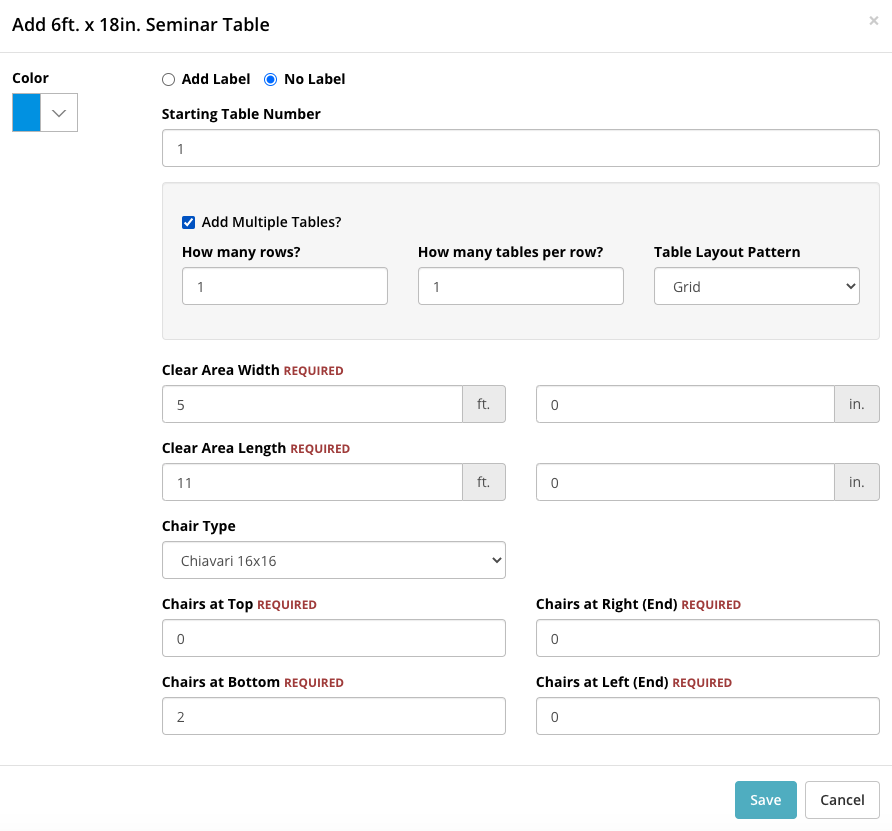Image resolution: width=892 pixels, height=831 pixels.
Task: Click the Chairs at Top field
Action: [334, 638]
